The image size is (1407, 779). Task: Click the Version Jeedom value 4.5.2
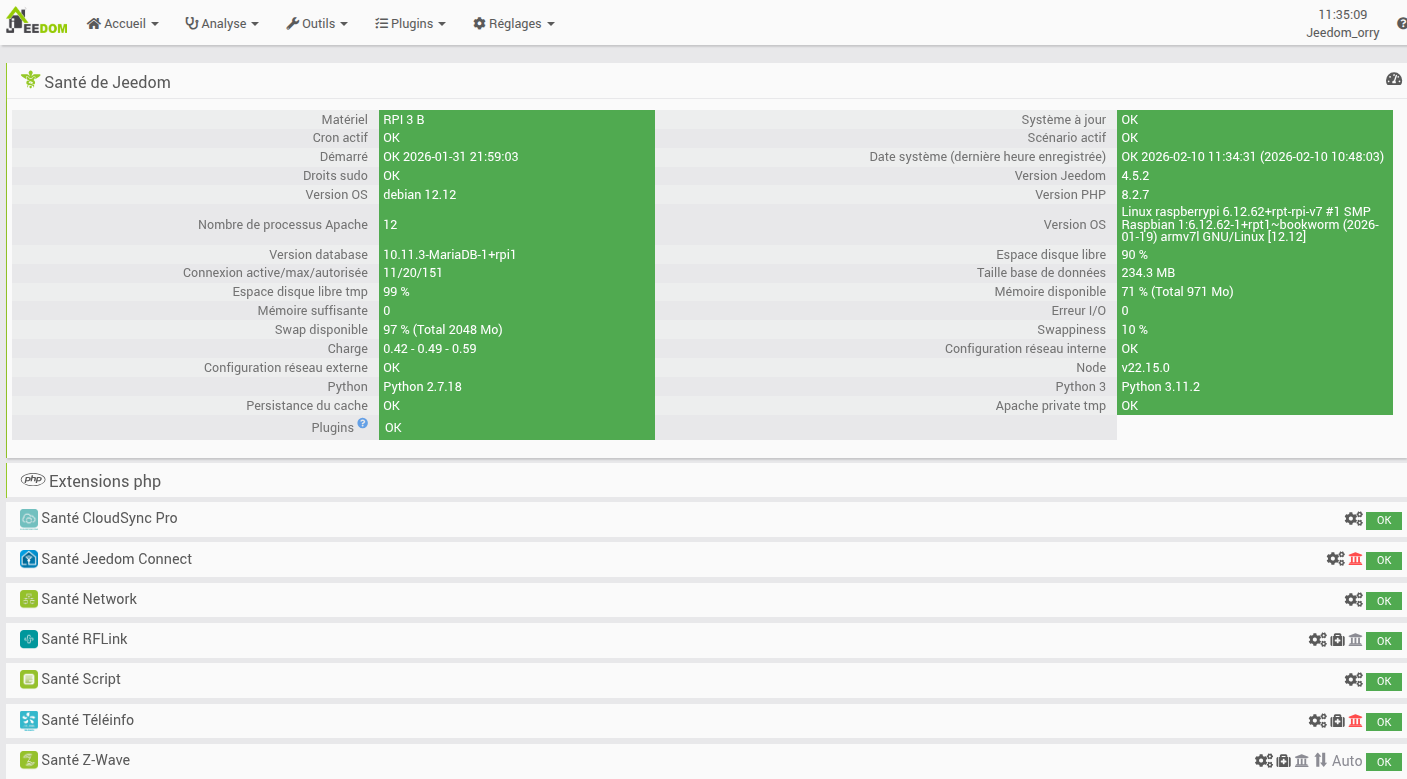click(1135, 176)
